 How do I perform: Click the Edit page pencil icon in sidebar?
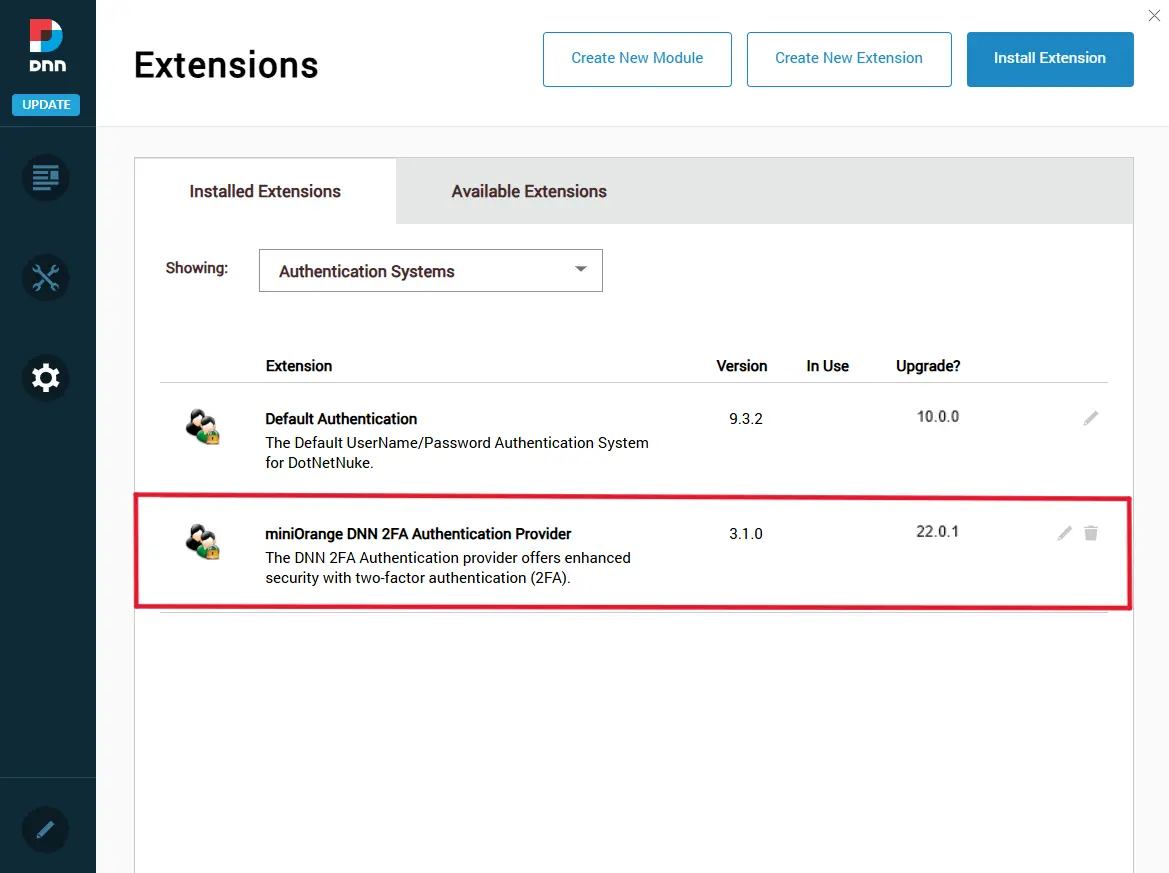pyautogui.click(x=45, y=829)
